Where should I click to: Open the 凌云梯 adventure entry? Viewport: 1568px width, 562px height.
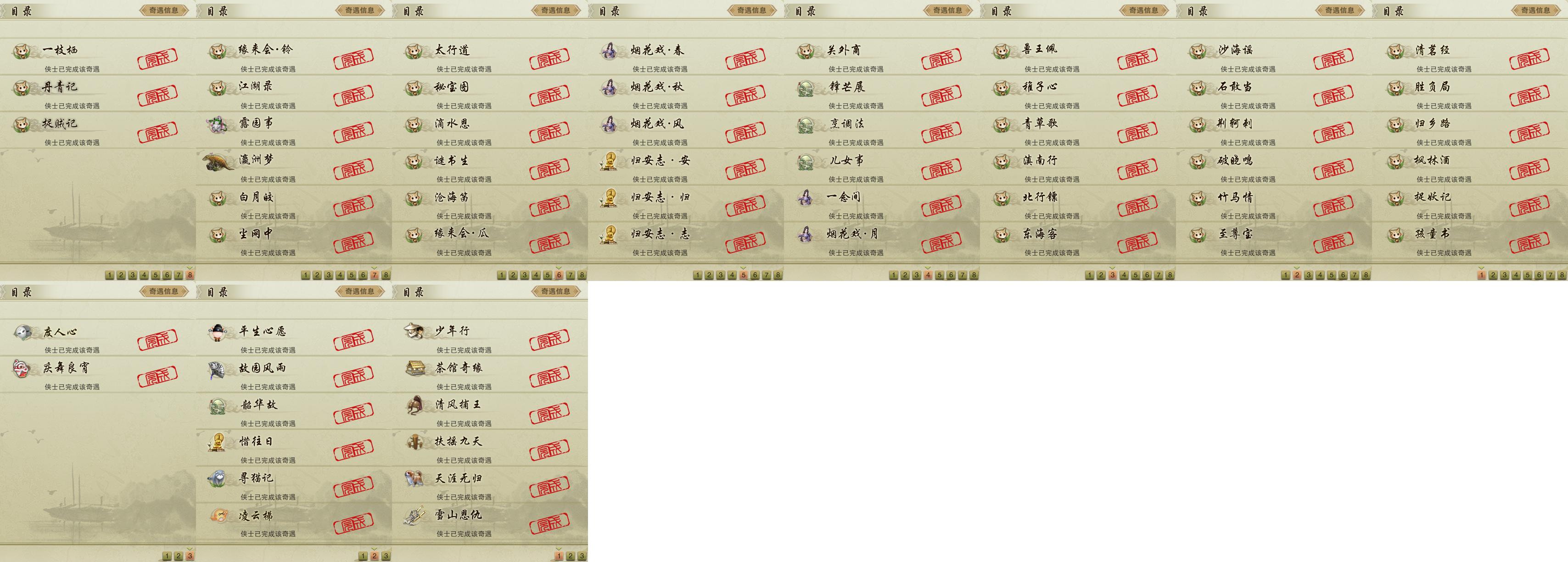(x=294, y=521)
